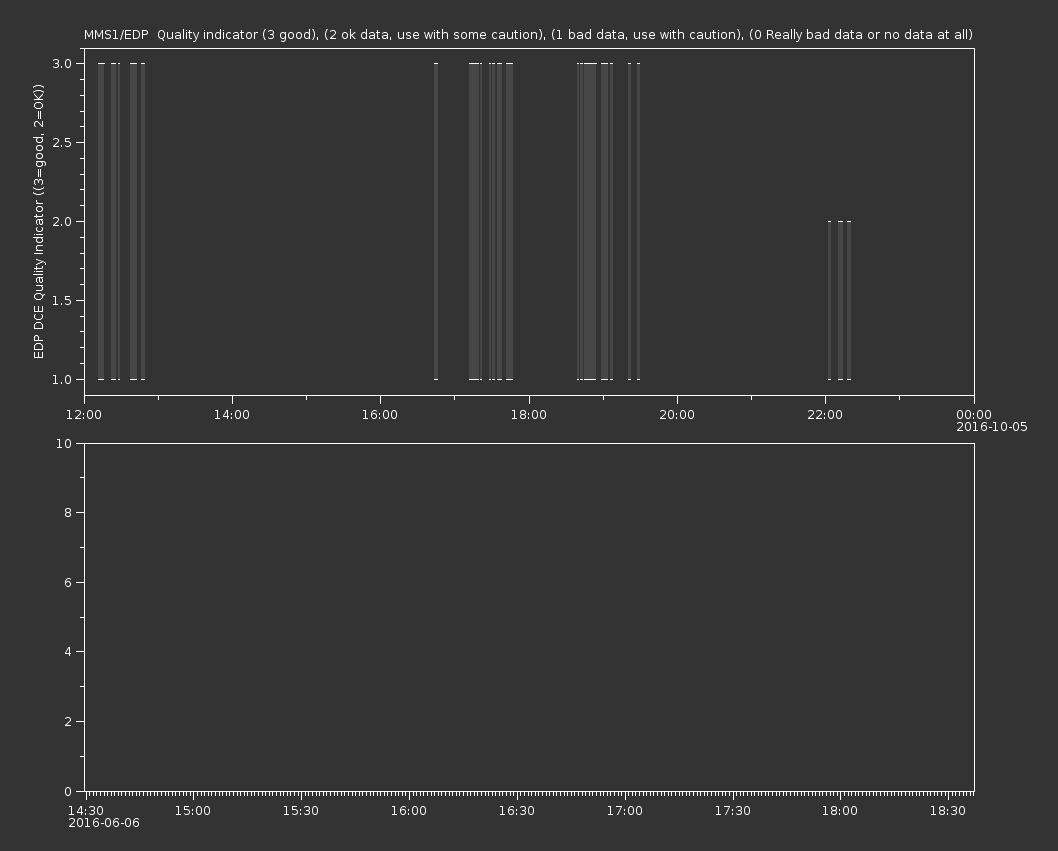Click the wide data bar near 19:00
Image resolution: width=1058 pixels, height=851 pixels.
click(589, 221)
